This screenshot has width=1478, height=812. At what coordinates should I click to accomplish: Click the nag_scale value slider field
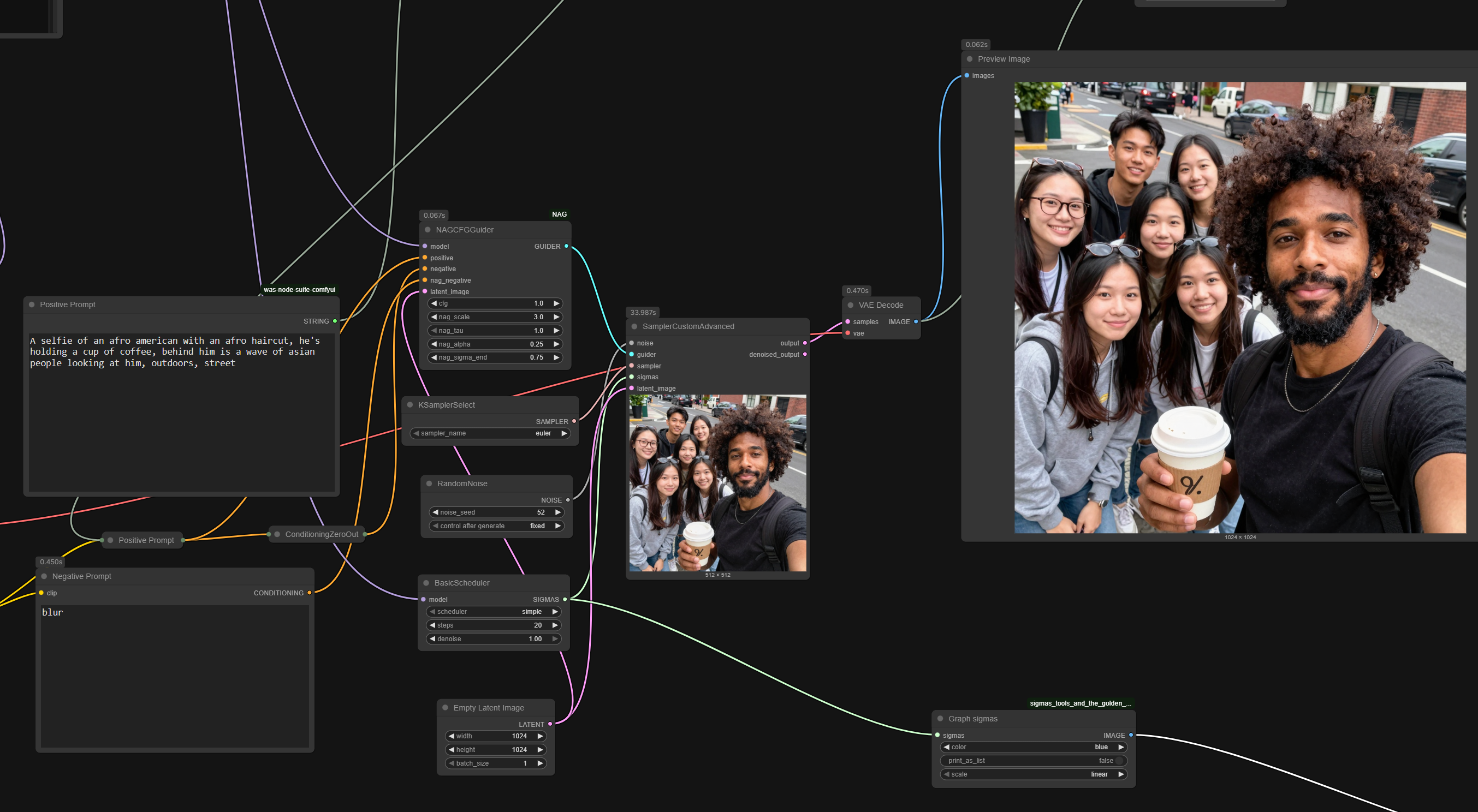tap(495, 317)
